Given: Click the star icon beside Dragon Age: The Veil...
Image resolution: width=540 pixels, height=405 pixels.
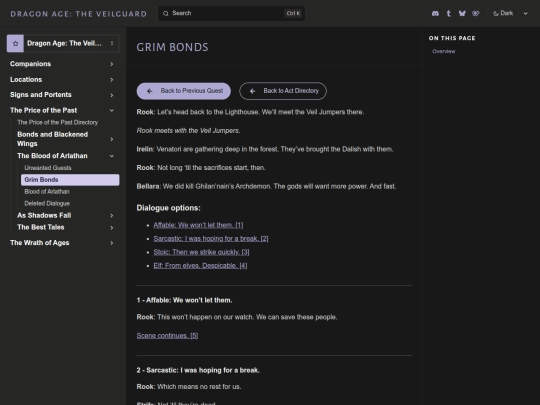Looking at the screenshot, I should click(15, 43).
